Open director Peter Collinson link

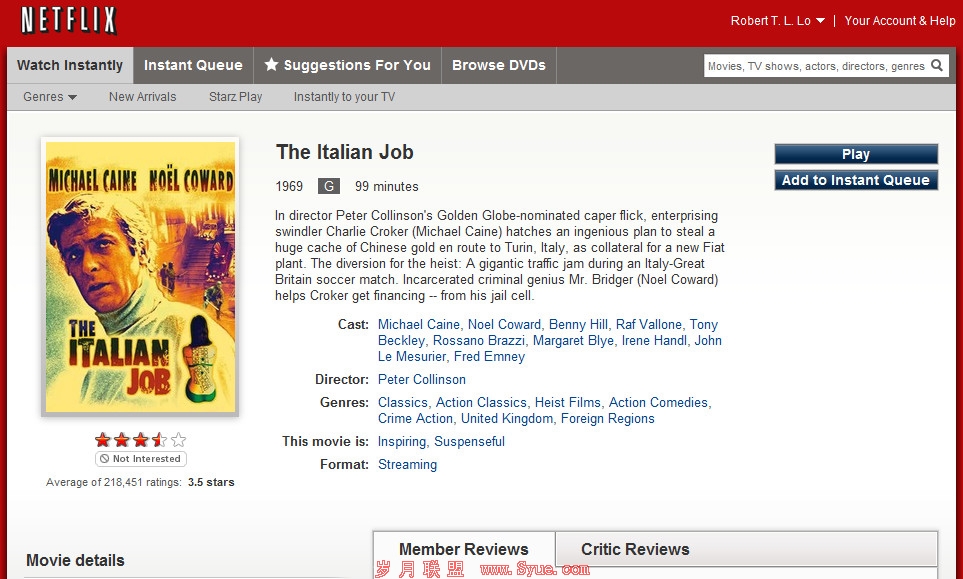click(422, 379)
